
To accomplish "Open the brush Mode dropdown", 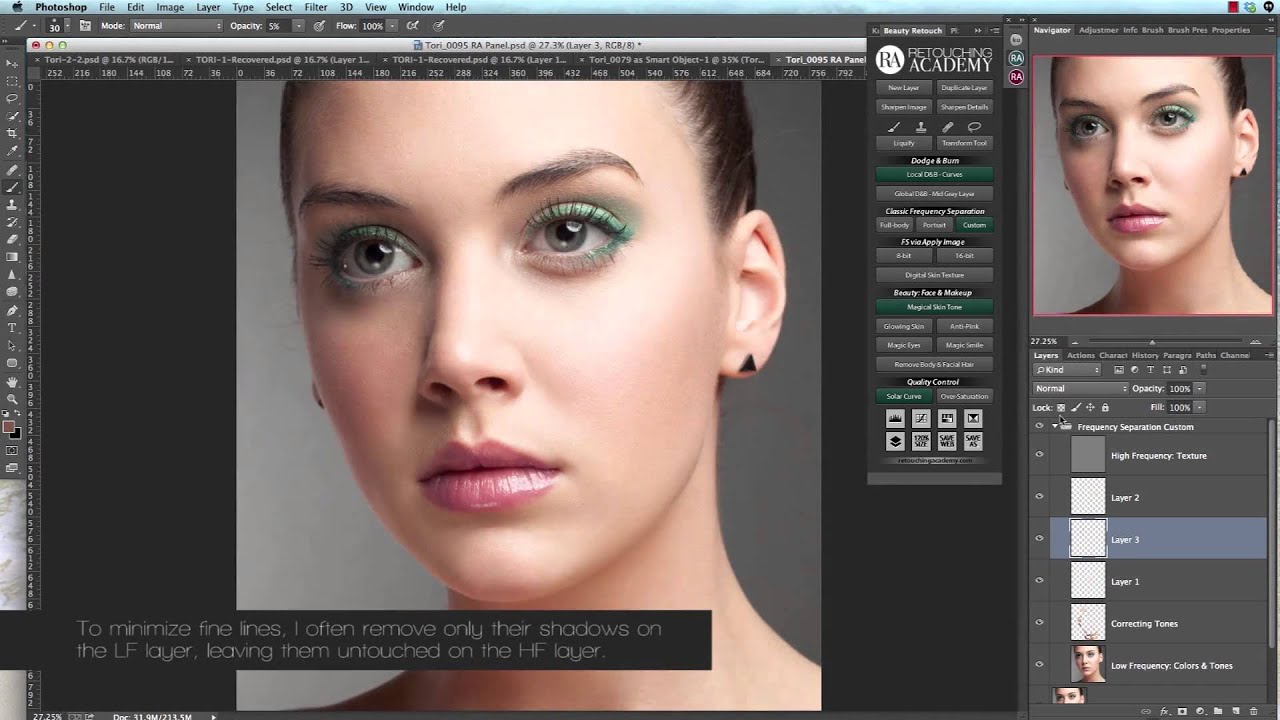I will click(x=176, y=25).
